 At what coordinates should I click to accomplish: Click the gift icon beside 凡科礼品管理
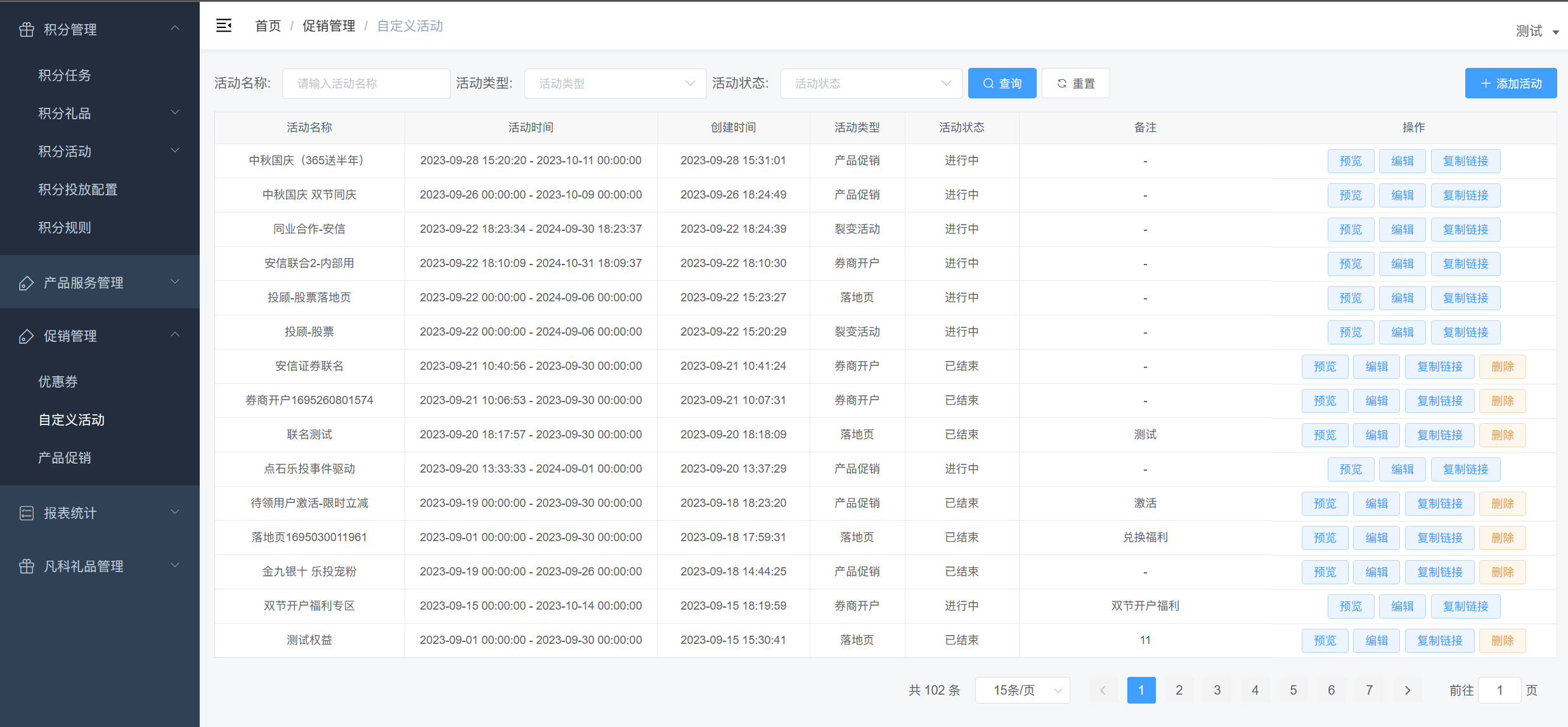[x=27, y=567]
